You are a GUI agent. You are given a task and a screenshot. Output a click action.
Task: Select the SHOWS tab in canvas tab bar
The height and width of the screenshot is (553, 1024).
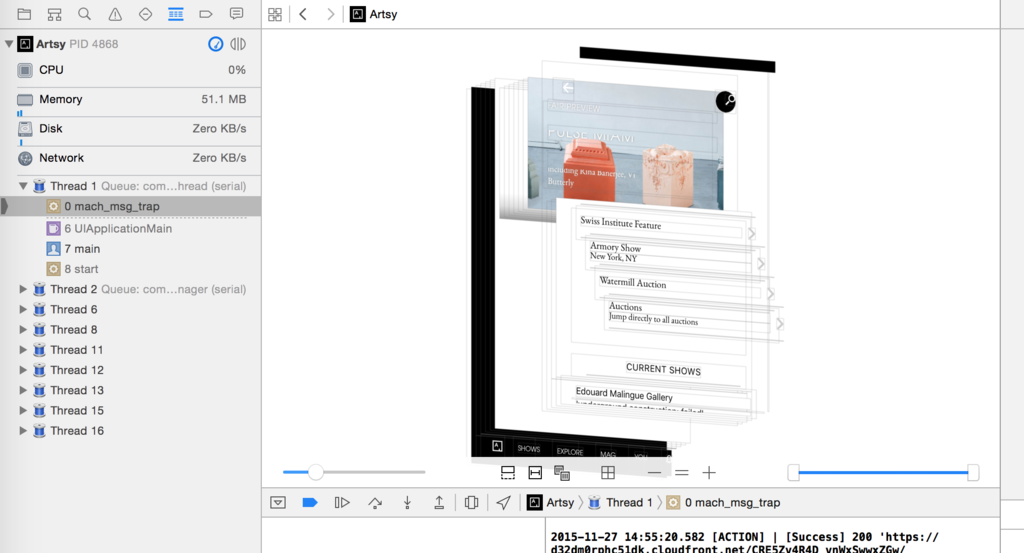(x=528, y=449)
